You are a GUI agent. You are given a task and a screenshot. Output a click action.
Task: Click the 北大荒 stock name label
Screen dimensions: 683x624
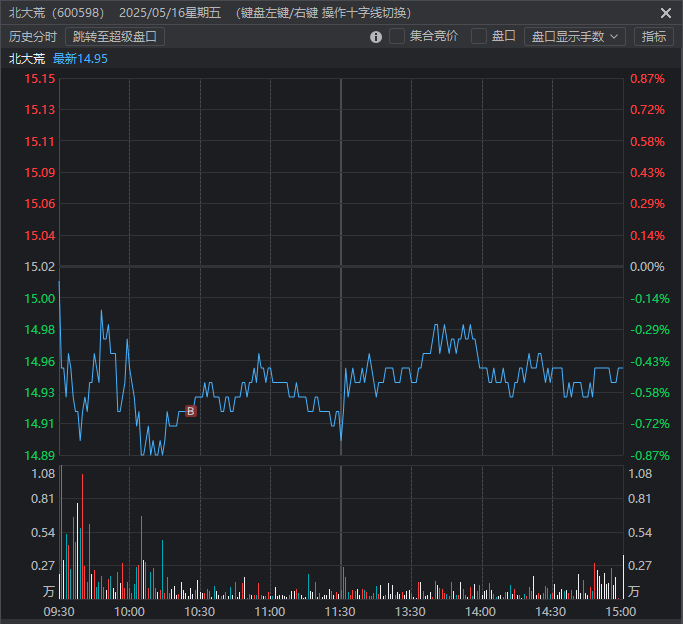pyautogui.click(x=26, y=59)
